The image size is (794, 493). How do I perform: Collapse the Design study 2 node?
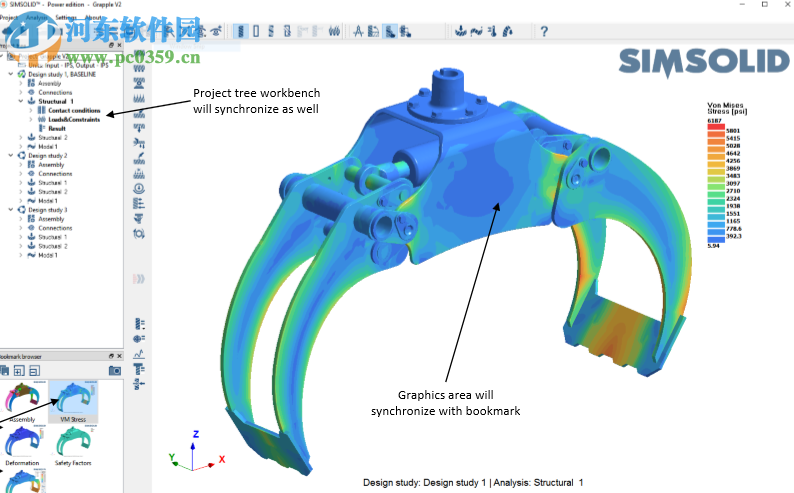[11, 155]
